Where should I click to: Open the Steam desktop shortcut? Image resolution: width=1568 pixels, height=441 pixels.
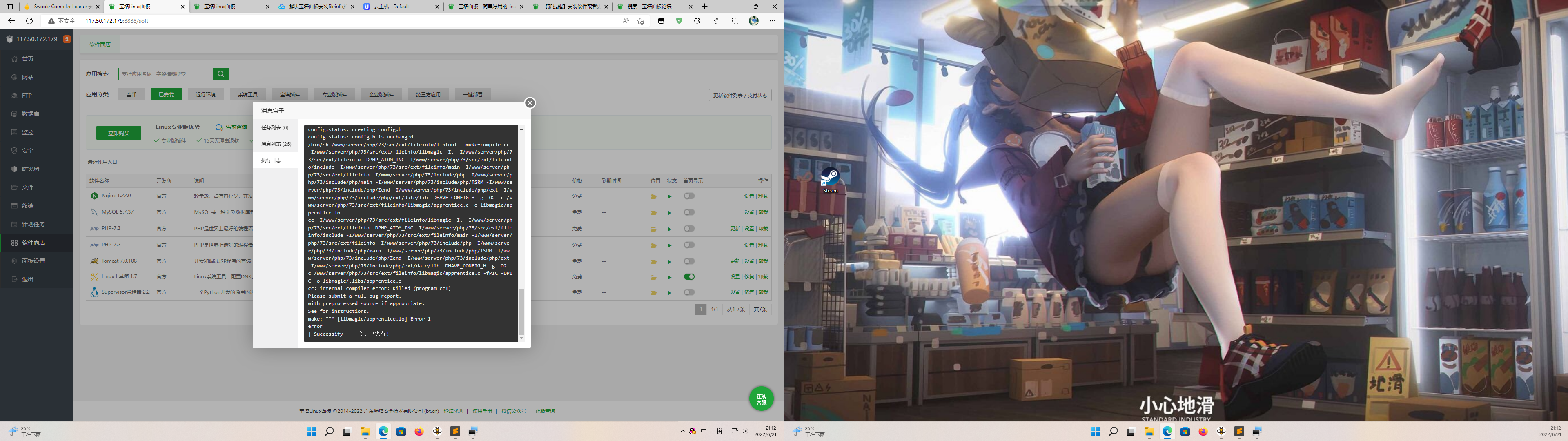tap(830, 181)
